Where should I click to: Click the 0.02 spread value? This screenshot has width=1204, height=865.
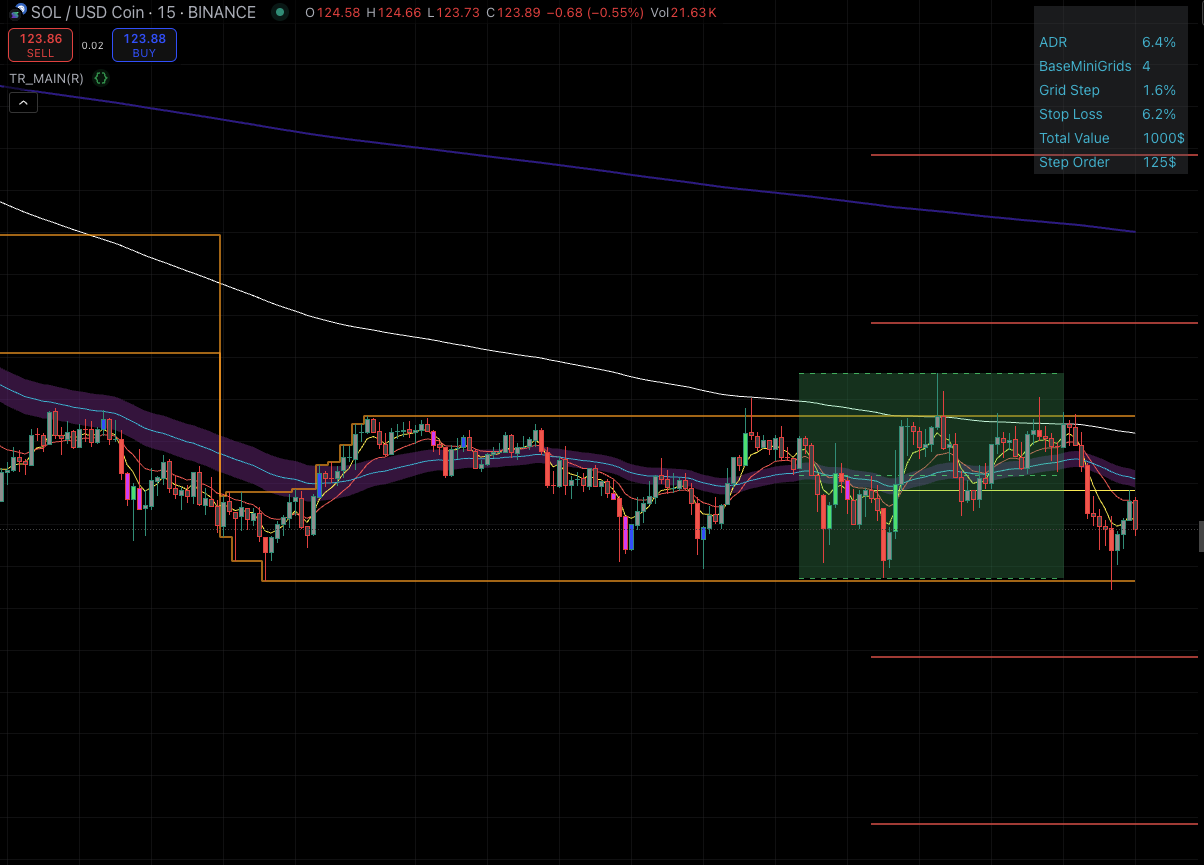pyautogui.click(x=92, y=46)
